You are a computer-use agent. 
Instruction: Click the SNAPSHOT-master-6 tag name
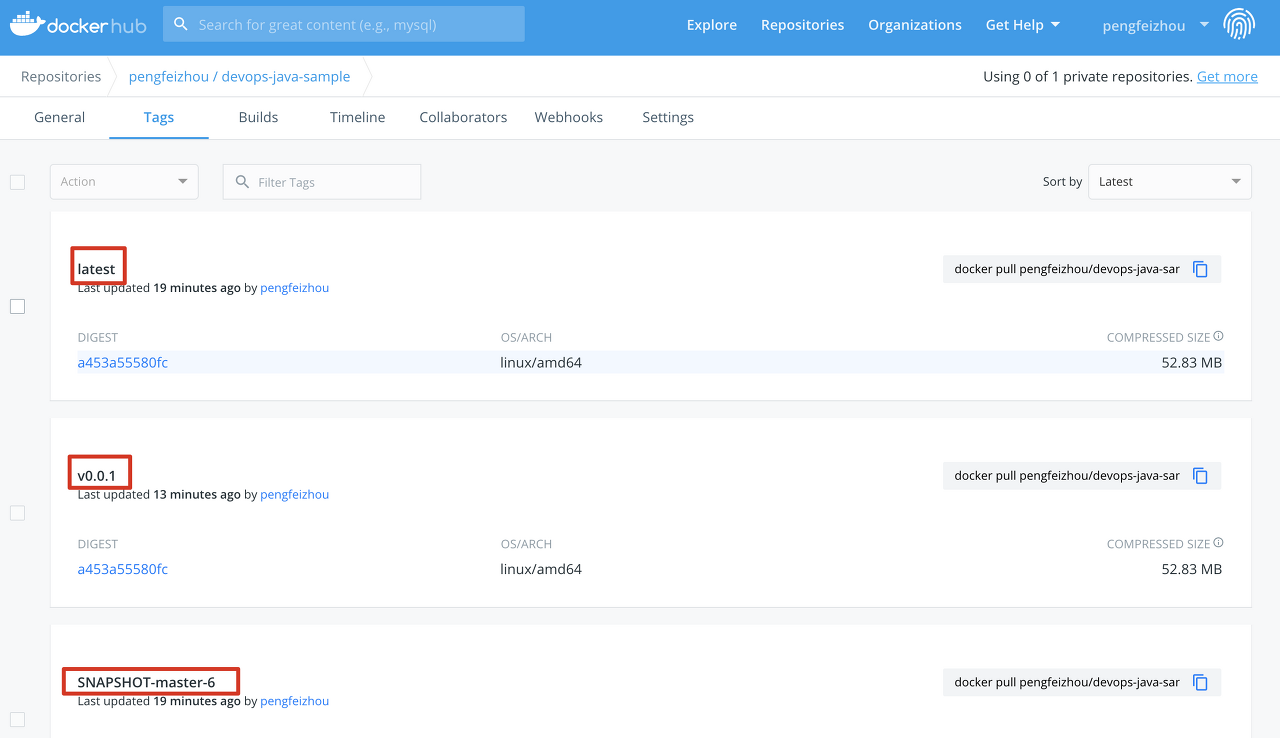click(146, 683)
